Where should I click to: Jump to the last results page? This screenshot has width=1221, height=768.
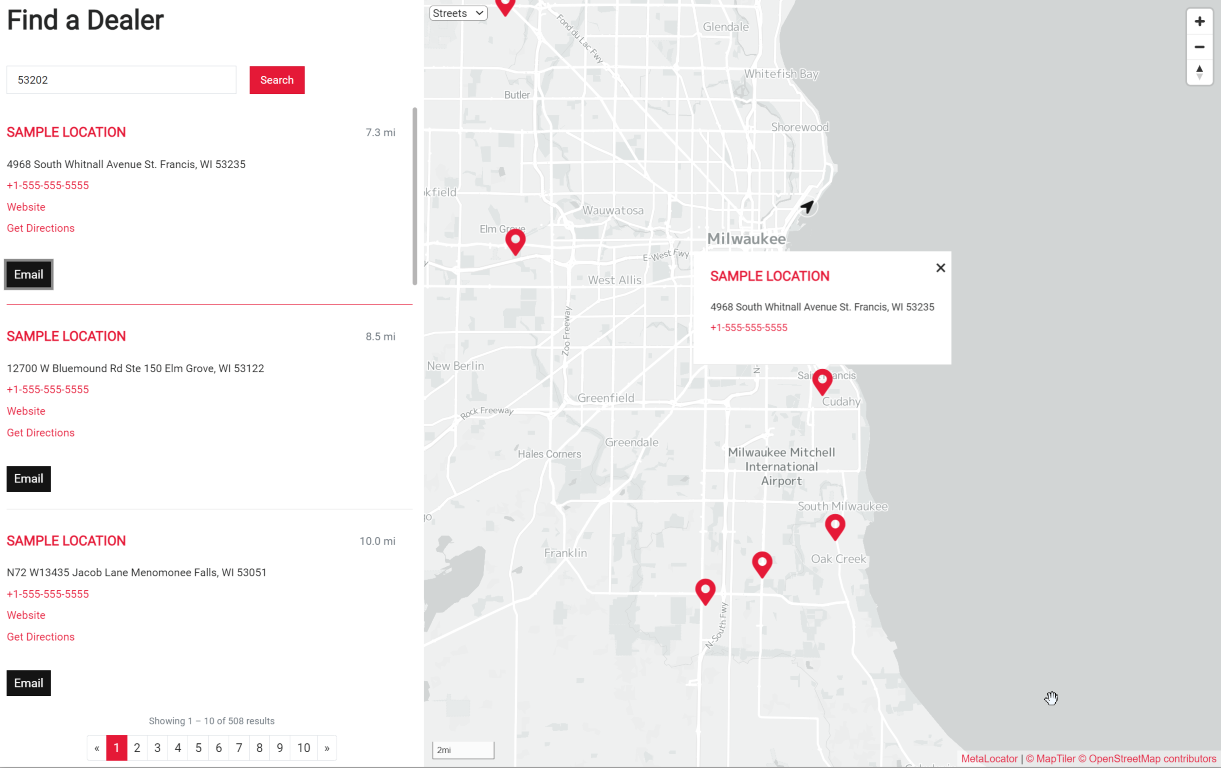tap(327, 747)
